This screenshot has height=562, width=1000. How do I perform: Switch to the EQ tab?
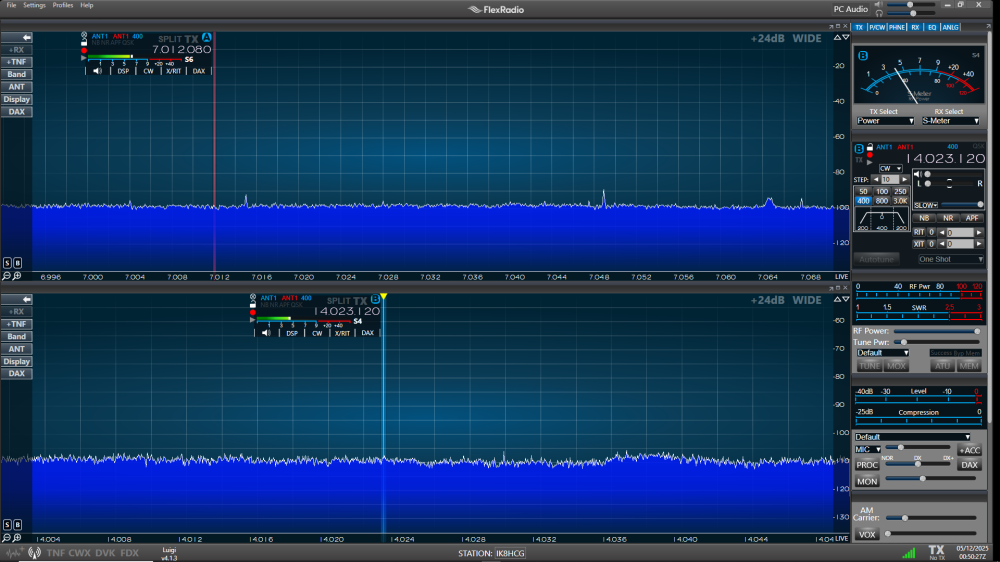point(931,27)
